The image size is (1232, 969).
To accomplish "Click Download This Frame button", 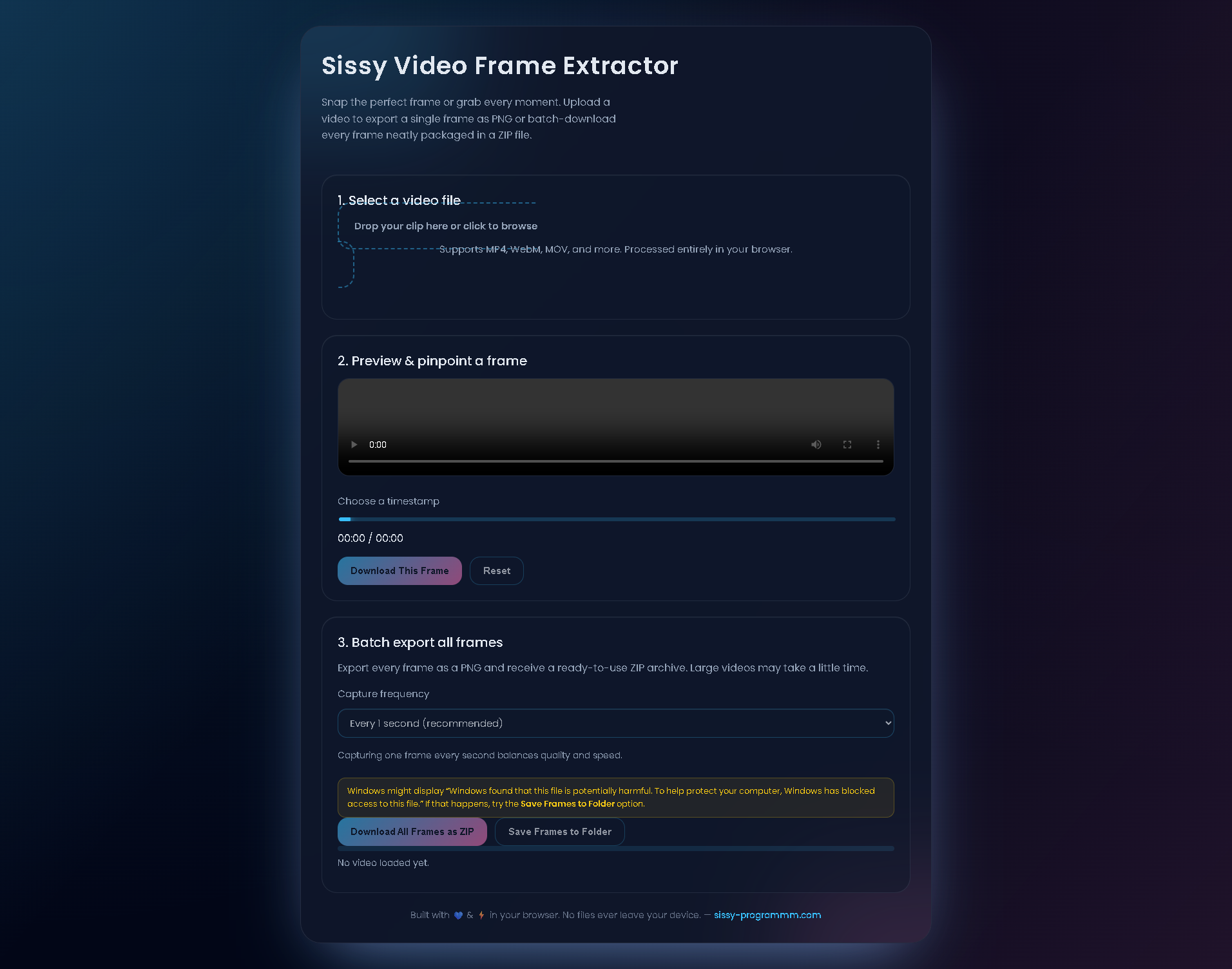I will 399,571.
